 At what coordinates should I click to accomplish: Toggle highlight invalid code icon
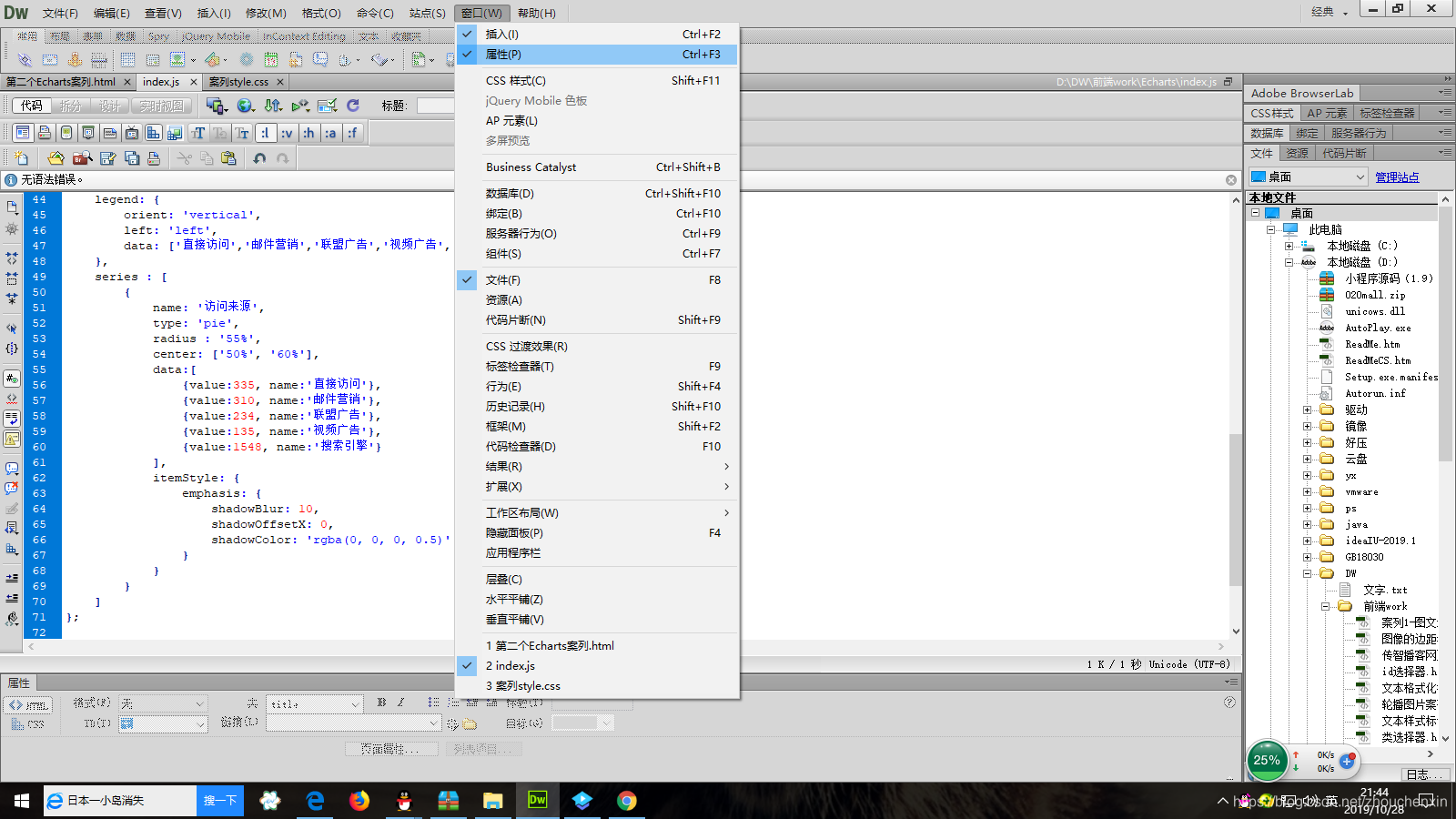12,399
